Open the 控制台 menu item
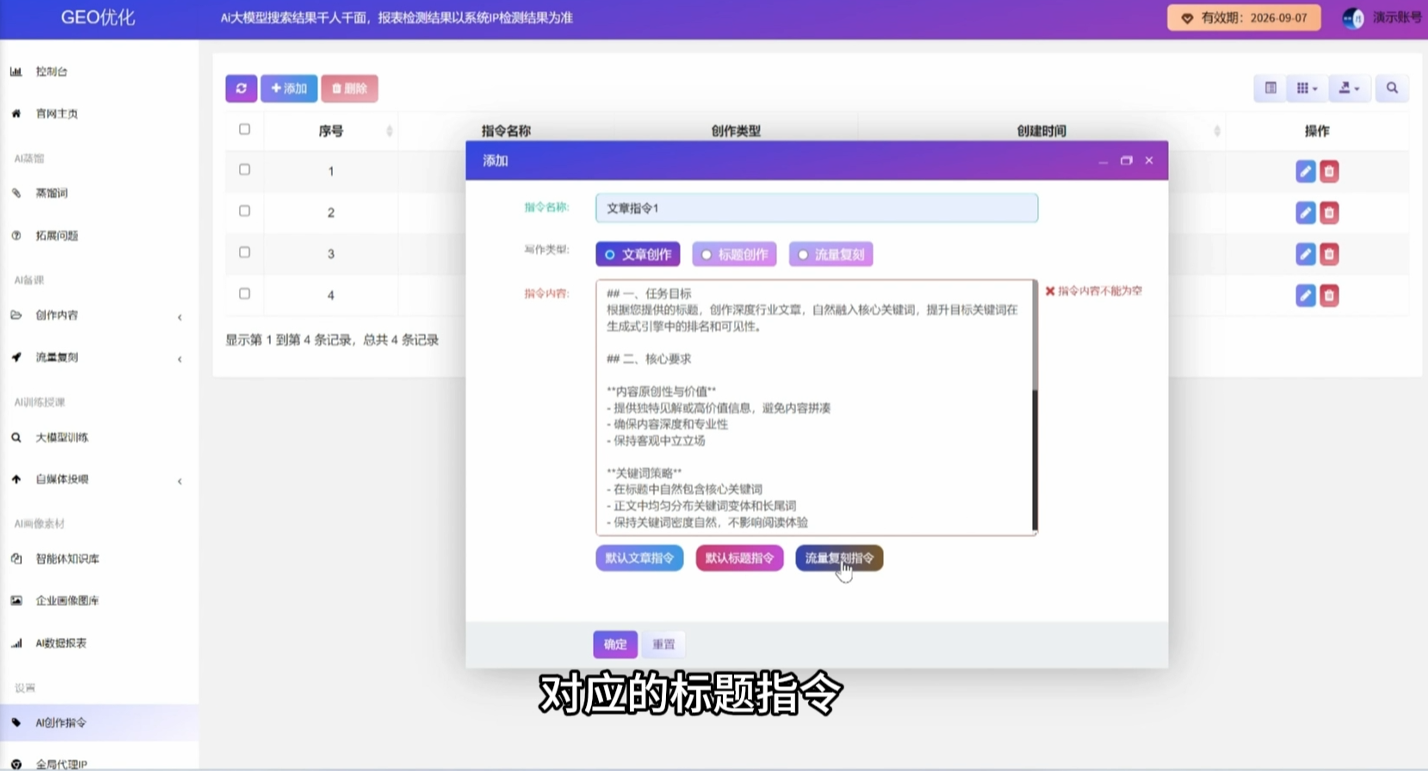This screenshot has width=1428, height=771. pyautogui.click(x=50, y=71)
